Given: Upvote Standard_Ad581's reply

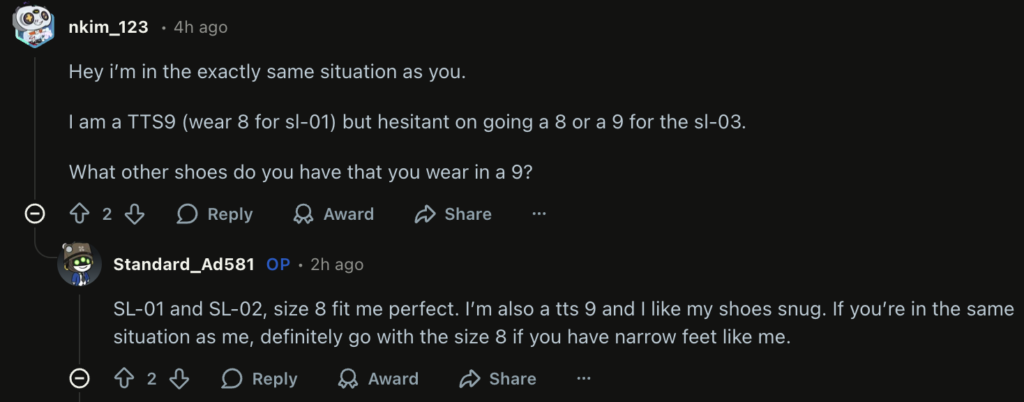Looking at the screenshot, I should pyautogui.click(x=125, y=379).
